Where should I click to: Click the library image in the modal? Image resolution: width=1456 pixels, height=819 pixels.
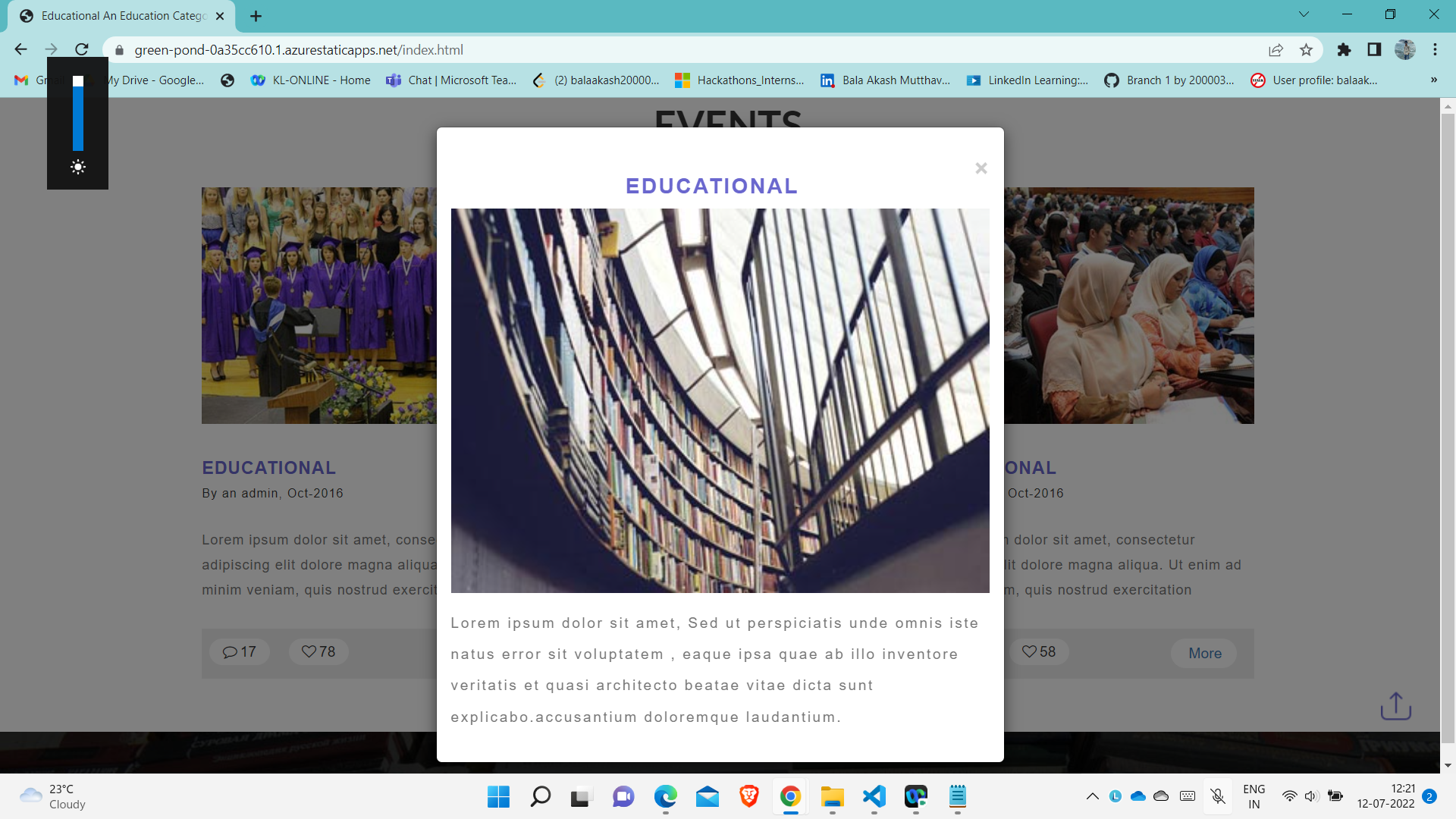coord(720,400)
